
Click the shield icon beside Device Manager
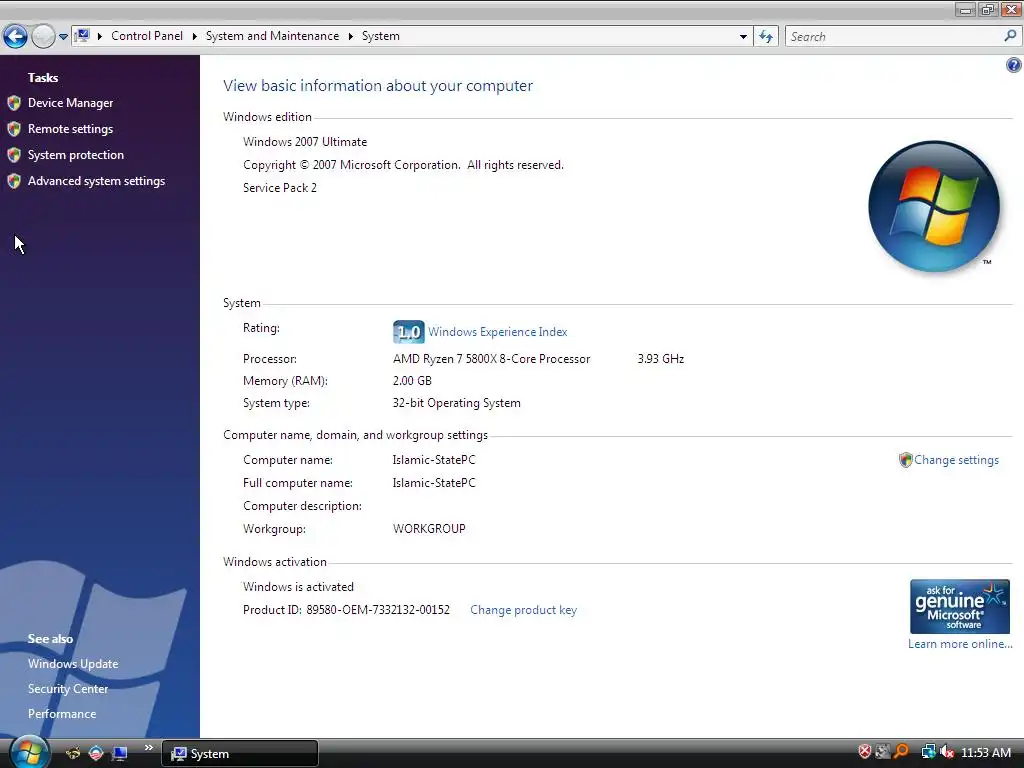[14, 103]
